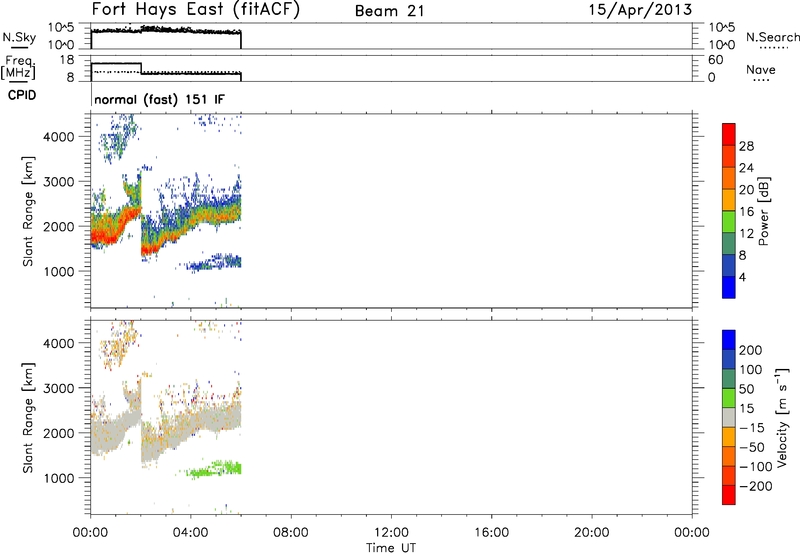This screenshot has height=554, width=800.
Task: Click the "28" power colorbar tick
Action: point(746,146)
